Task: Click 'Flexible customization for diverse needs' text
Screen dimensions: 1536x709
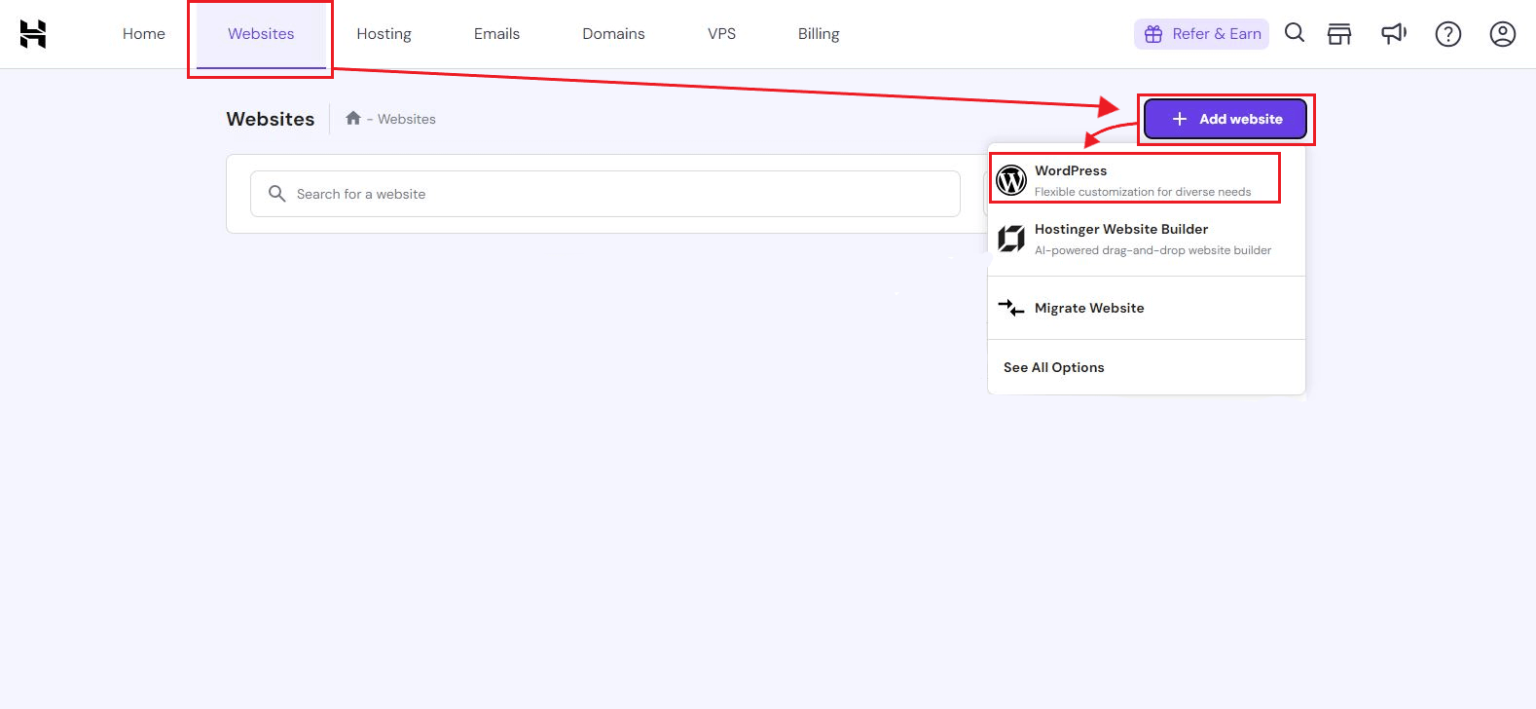Action: point(1143,192)
